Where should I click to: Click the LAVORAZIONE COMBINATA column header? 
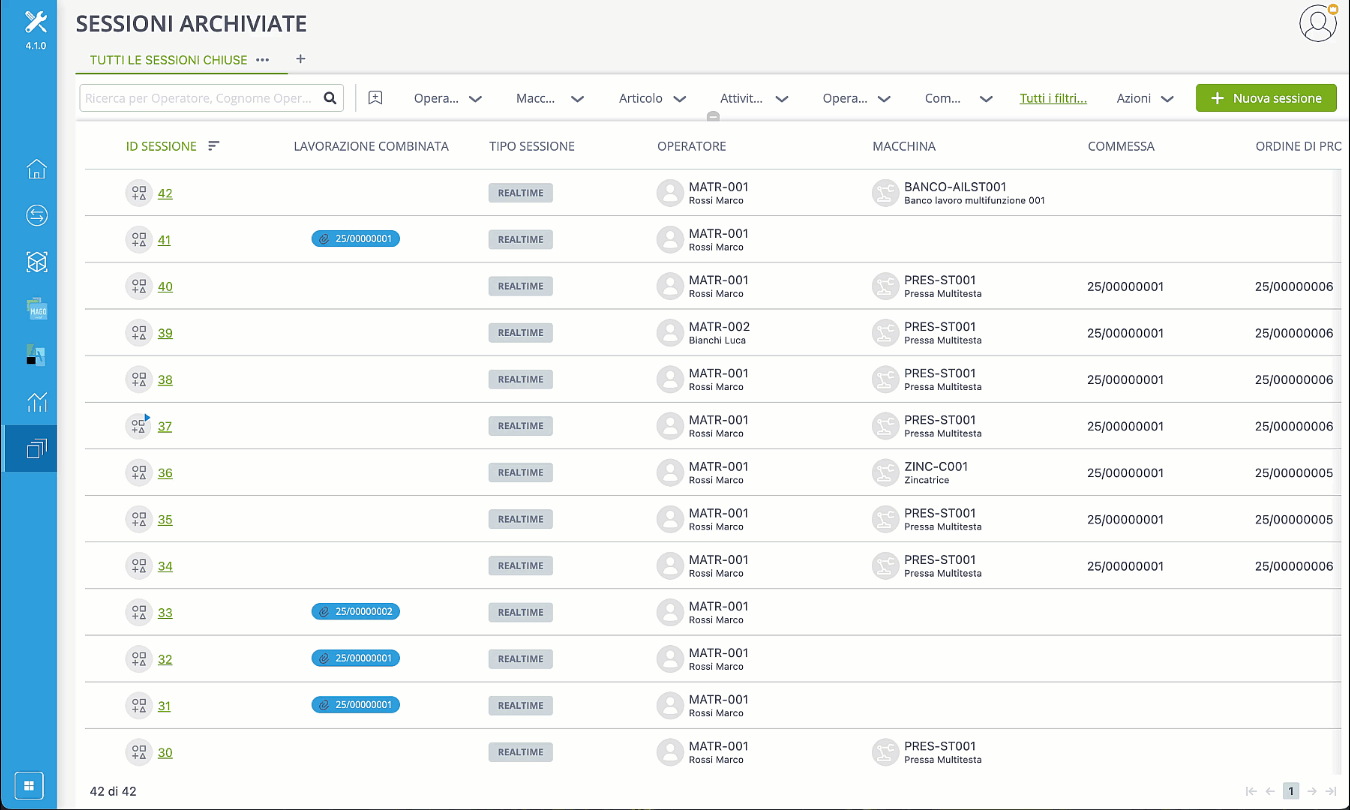(x=371, y=146)
